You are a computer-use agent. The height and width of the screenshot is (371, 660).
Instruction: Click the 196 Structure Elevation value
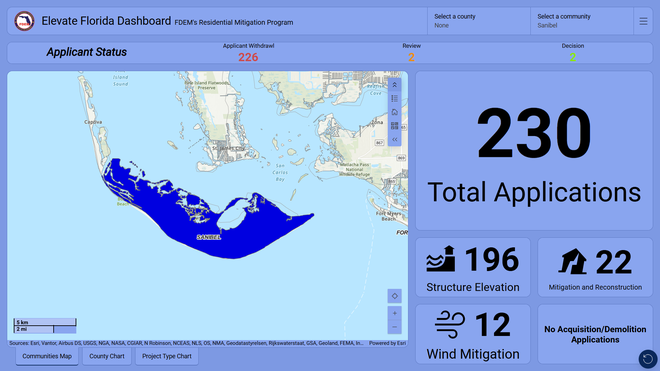[x=492, y=259]
